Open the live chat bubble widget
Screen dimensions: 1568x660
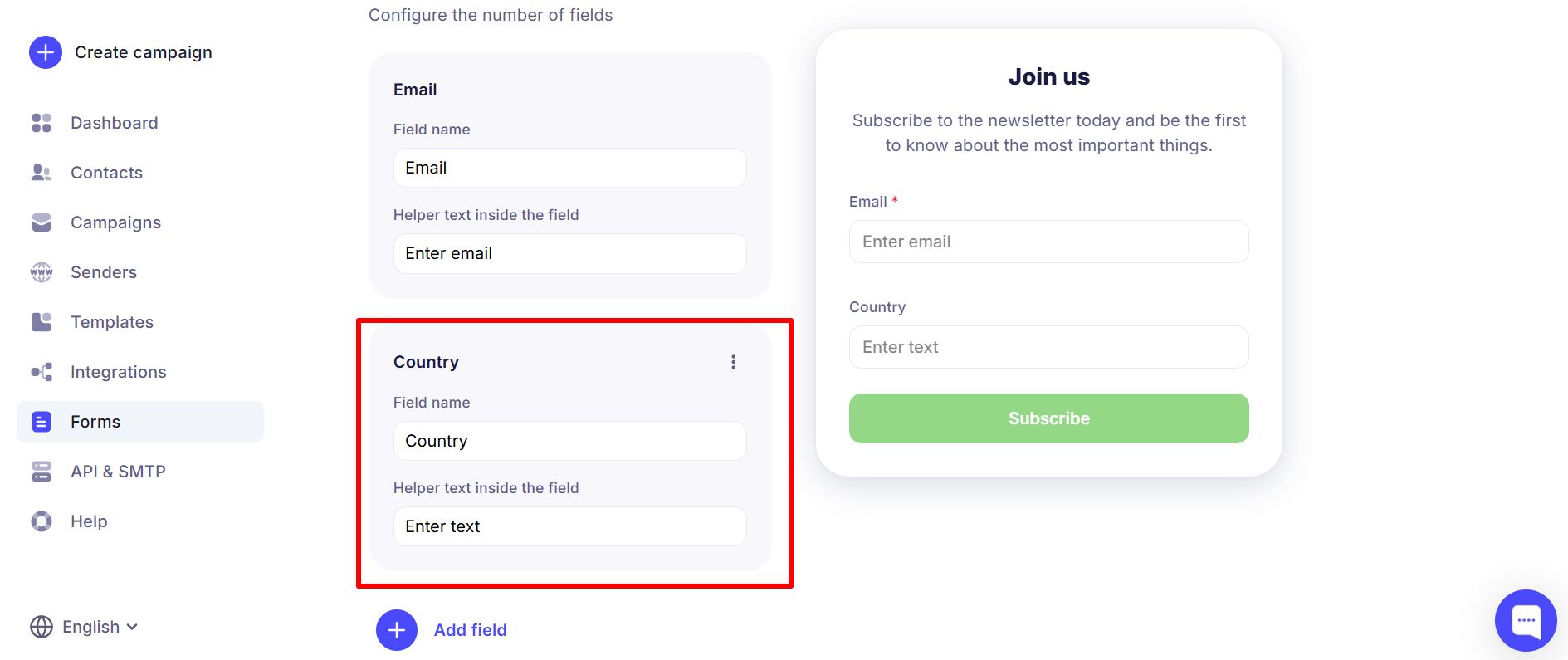pyautogui.click(x=1526, y=620)
